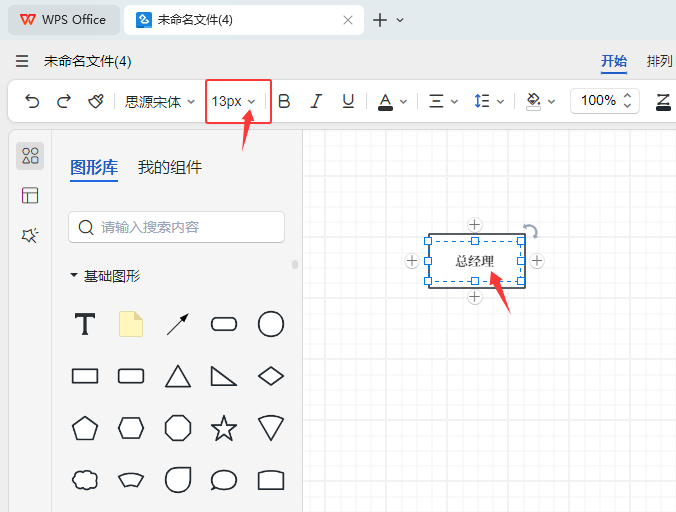Select the inverted sector shape
The image size is (676, 512).
coord(271,428)
